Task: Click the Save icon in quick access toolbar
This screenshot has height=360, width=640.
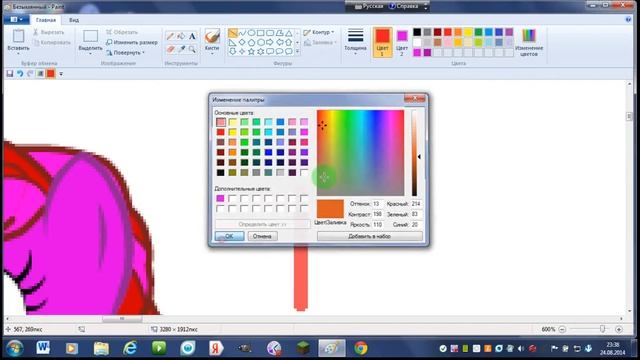Action: 10,74
